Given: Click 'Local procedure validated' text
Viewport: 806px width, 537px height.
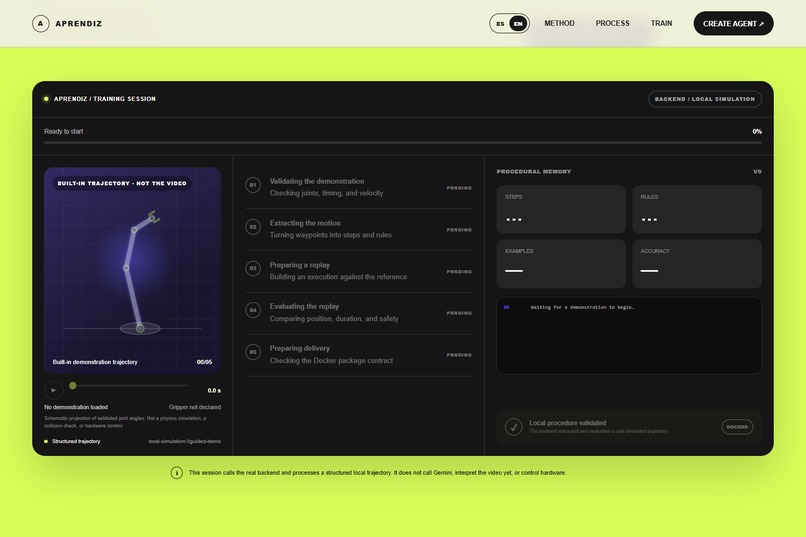Looking at the screenshot, I should tap(567, 423).
